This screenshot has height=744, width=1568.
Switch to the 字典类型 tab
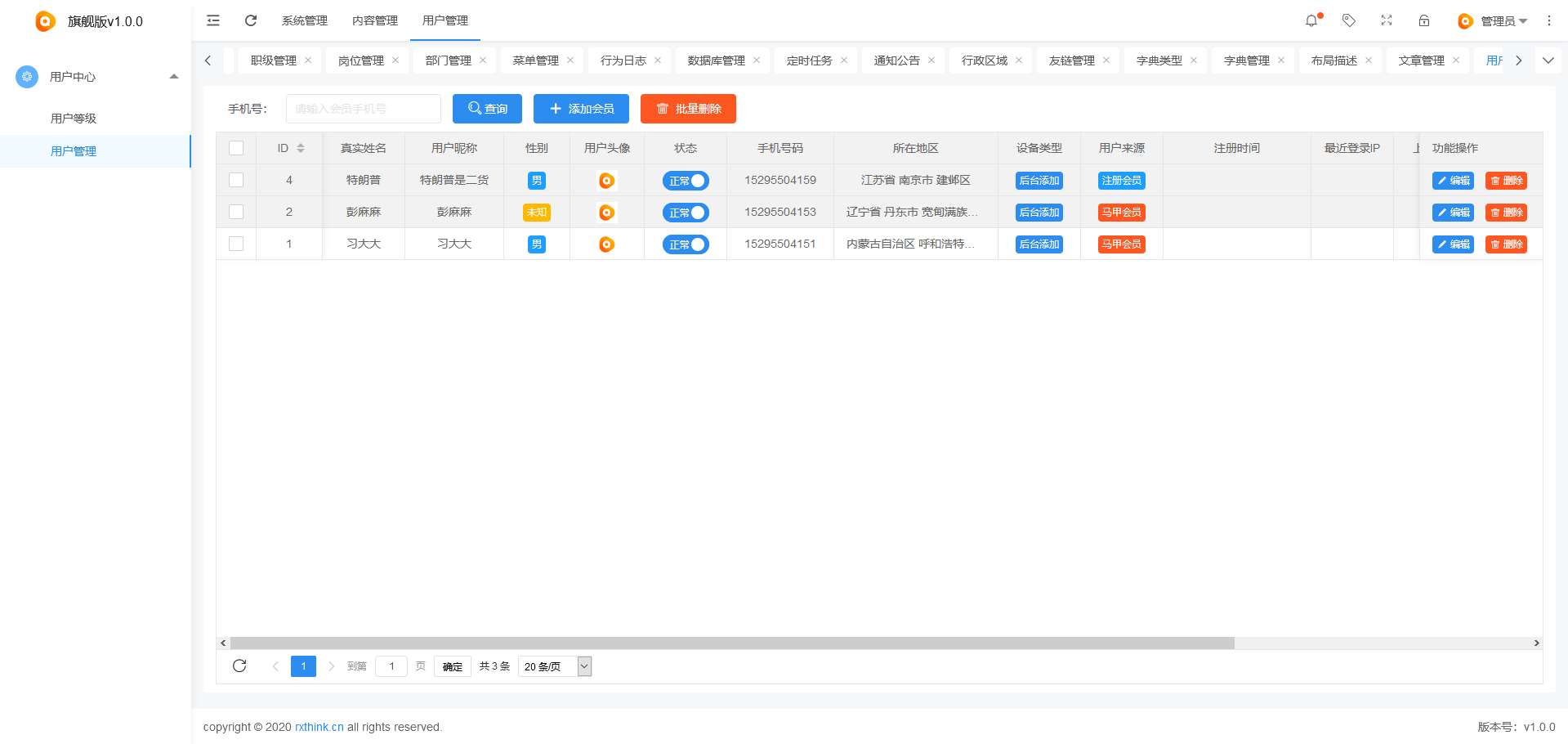[1159, 61]
